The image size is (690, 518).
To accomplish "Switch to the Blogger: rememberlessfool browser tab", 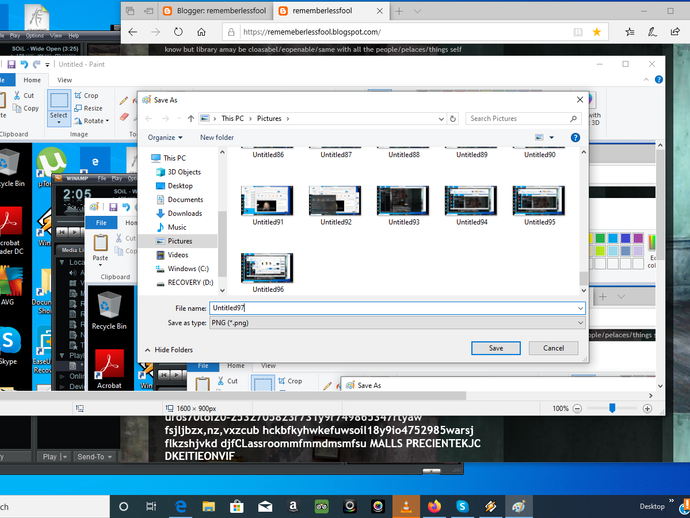I will tap(215, 11).
